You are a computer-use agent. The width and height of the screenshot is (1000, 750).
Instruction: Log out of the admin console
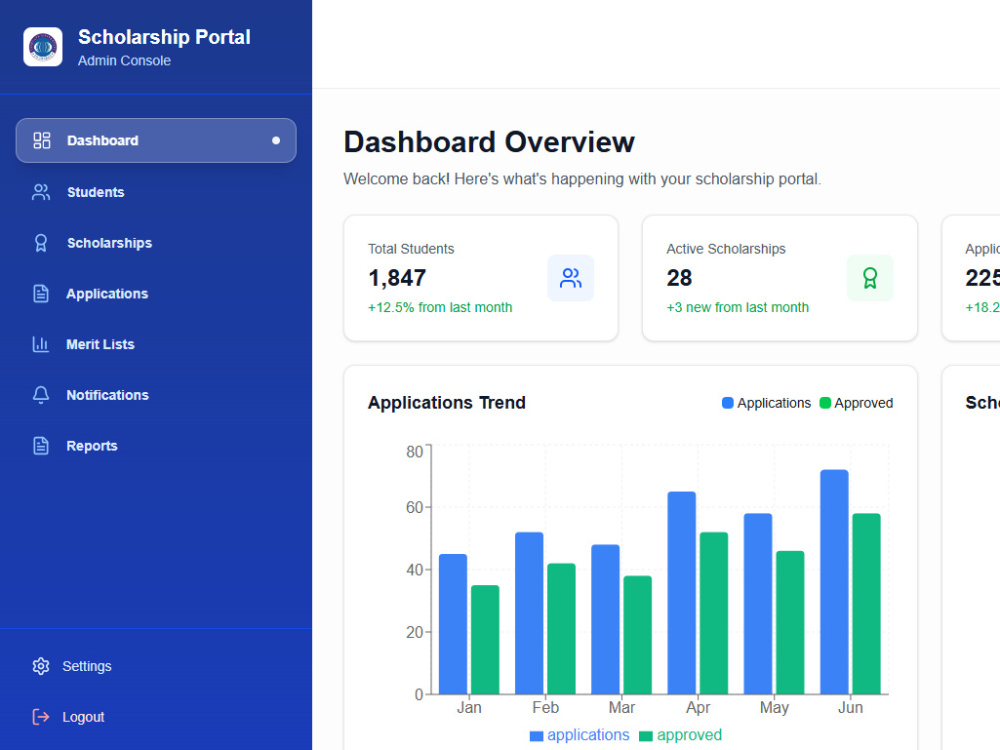tap(156, 717)
